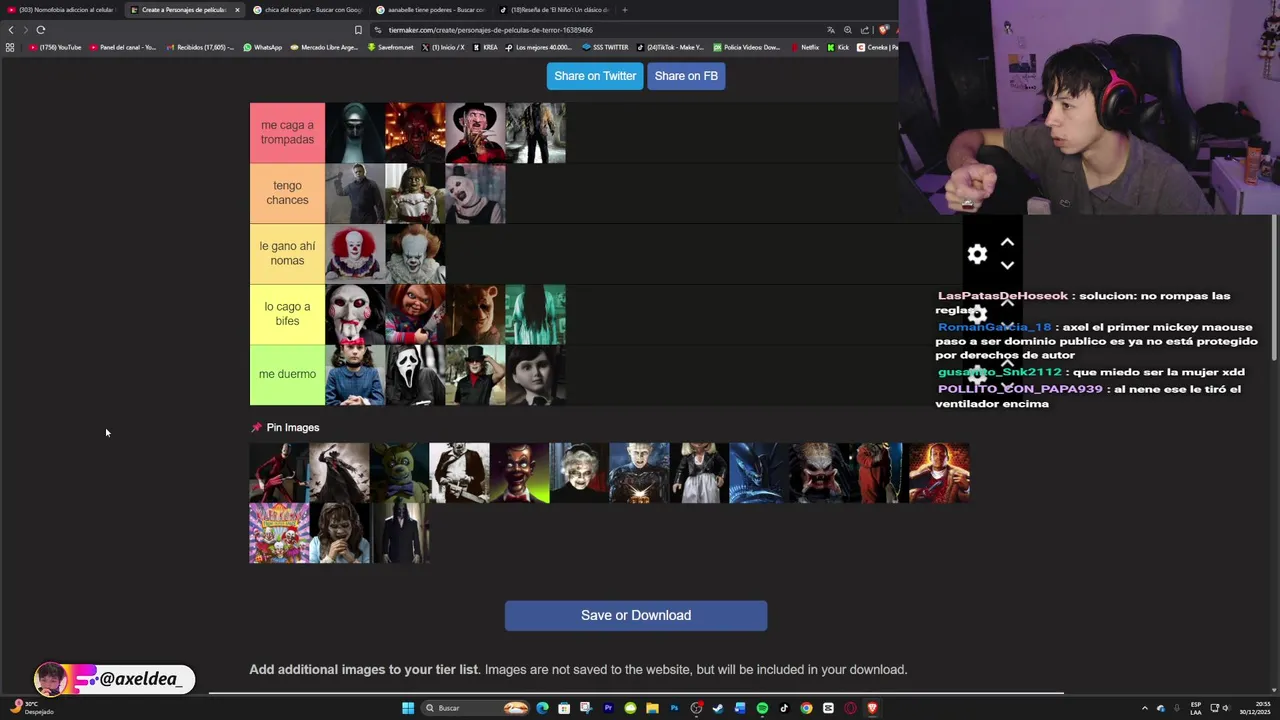Click the Windows taskbar Buscar search box
Image resolution: width=1280 pixels, height=720 pixels.
point(475,708)
